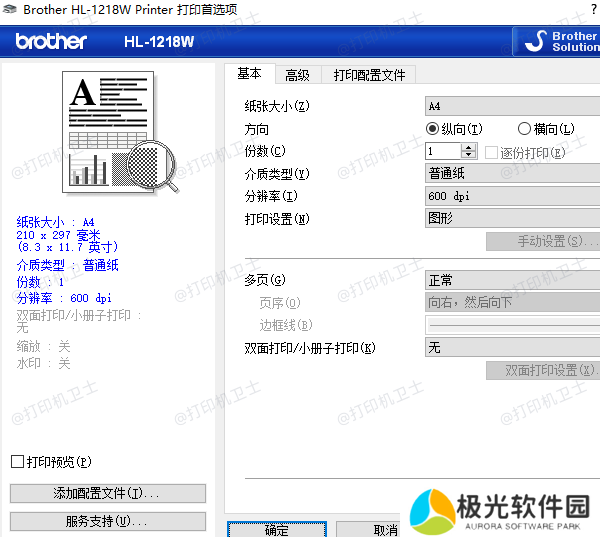Open the 打印设置 dropdown showing 图形

point(512,218)
